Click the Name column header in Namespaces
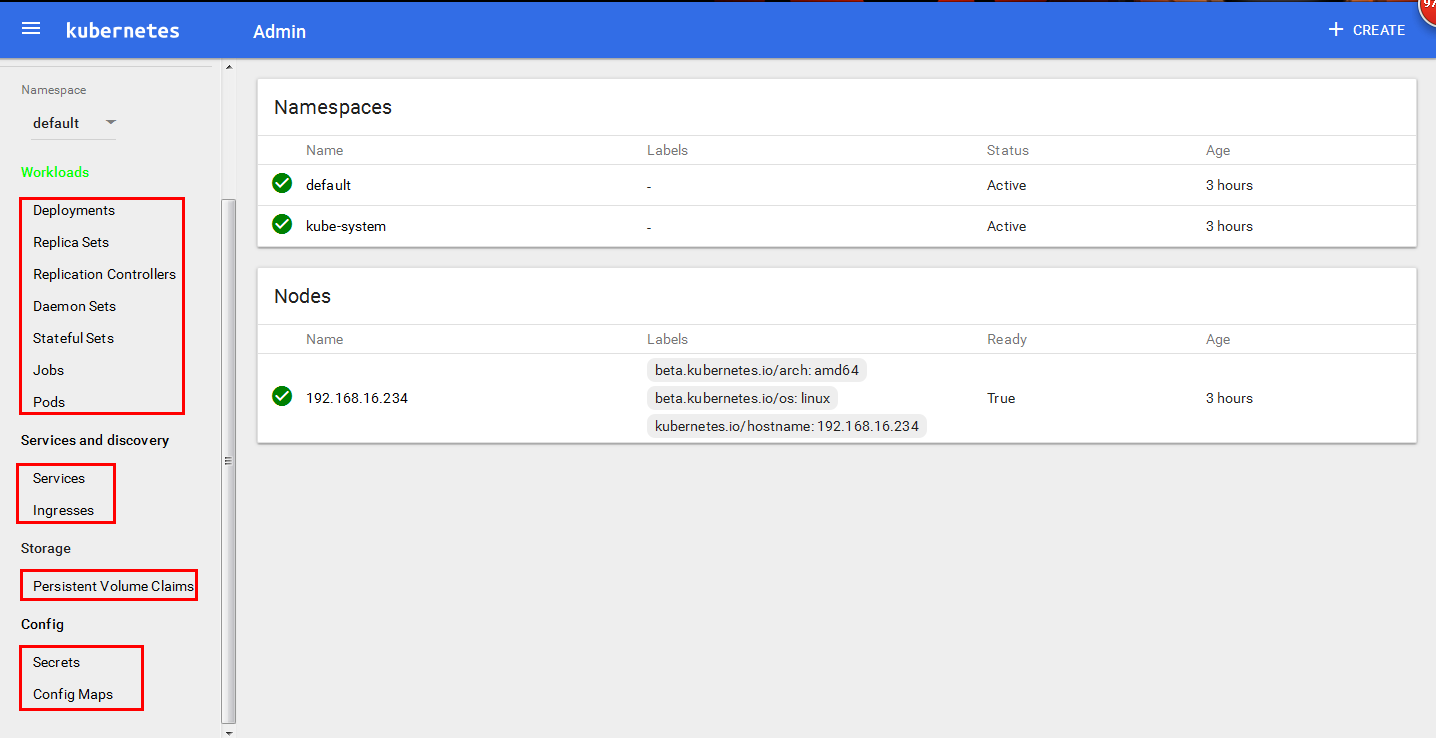The width and height of the screenshot is (1436, 738). [324, 150]
